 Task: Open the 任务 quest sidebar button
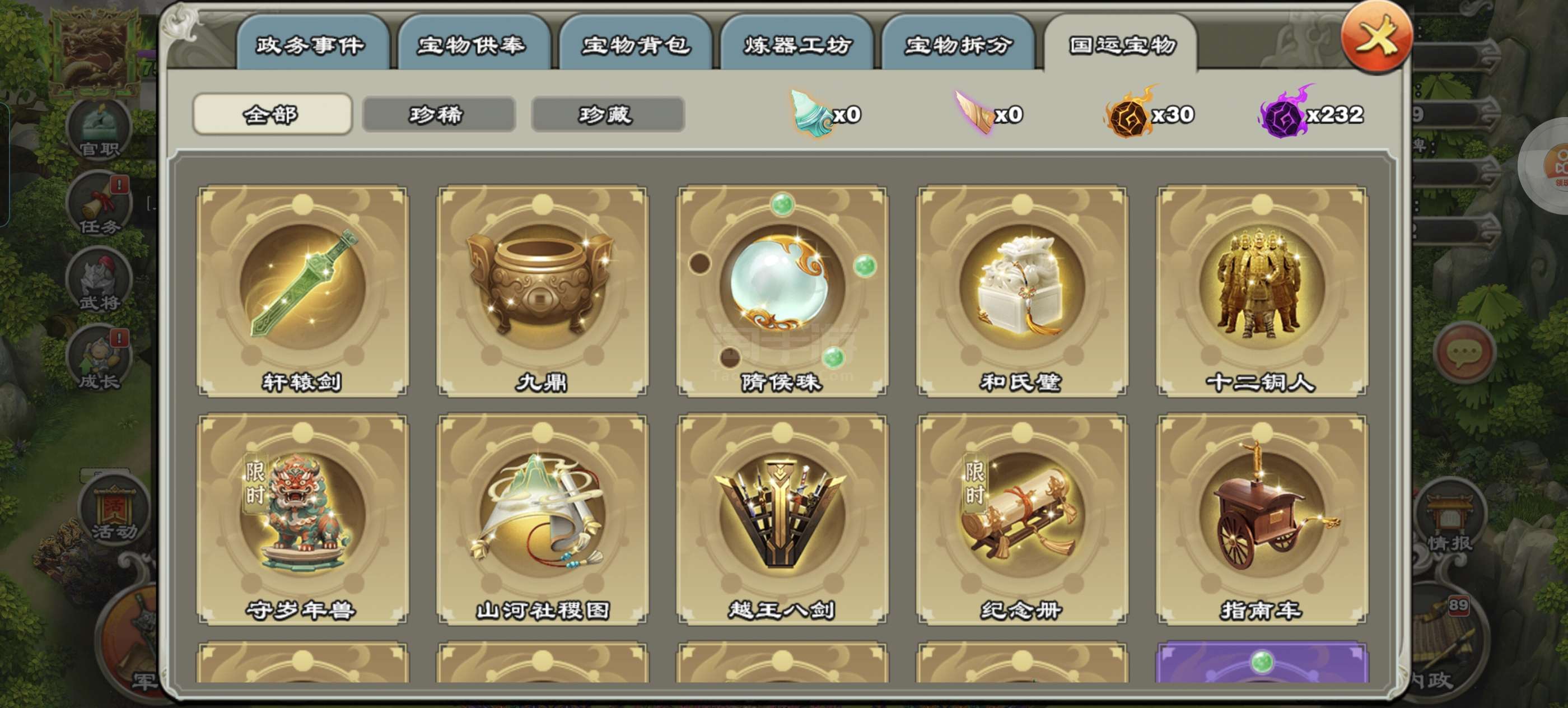[99, 204]
